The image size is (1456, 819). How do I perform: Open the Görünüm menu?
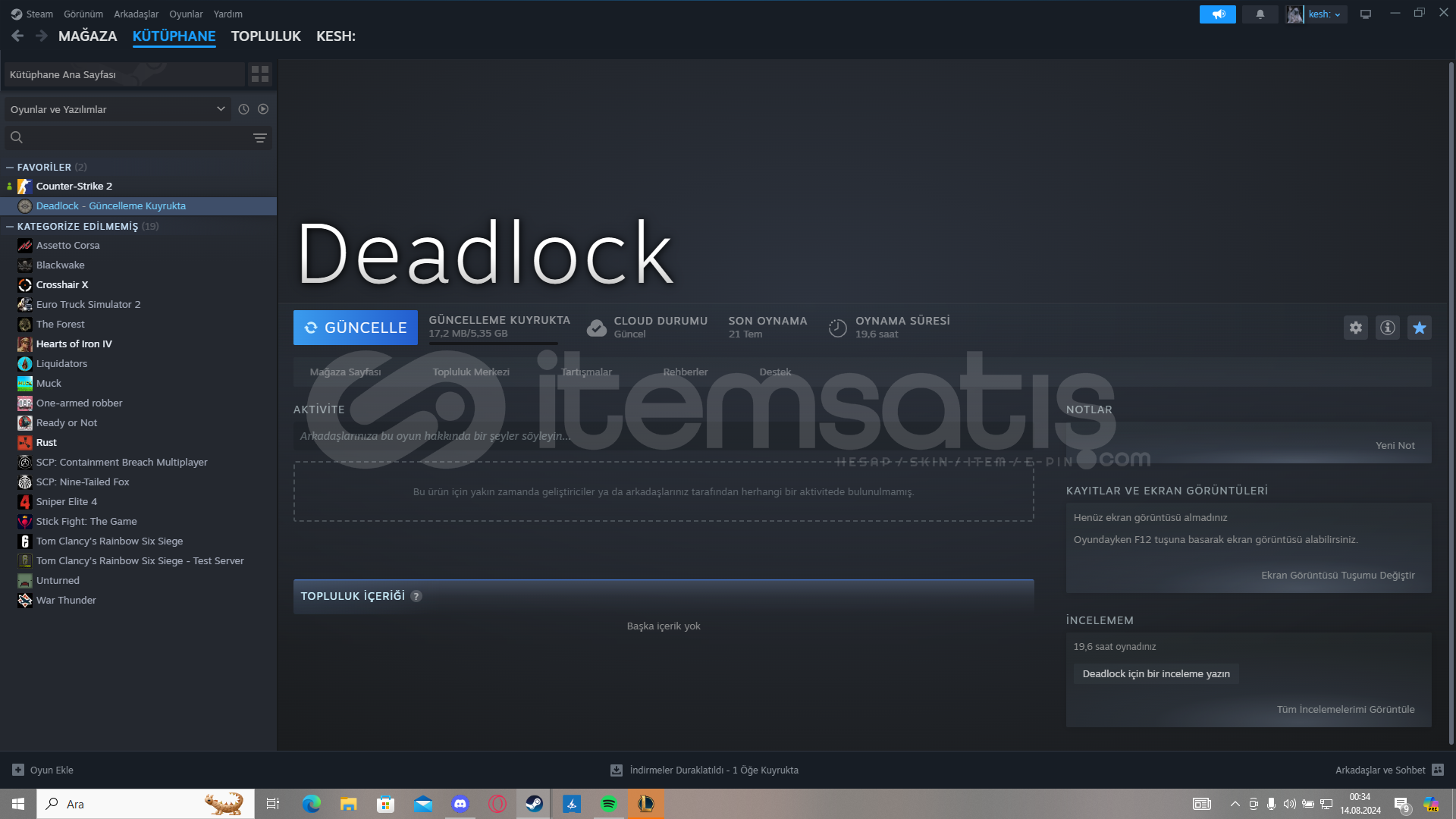point(83,14)
